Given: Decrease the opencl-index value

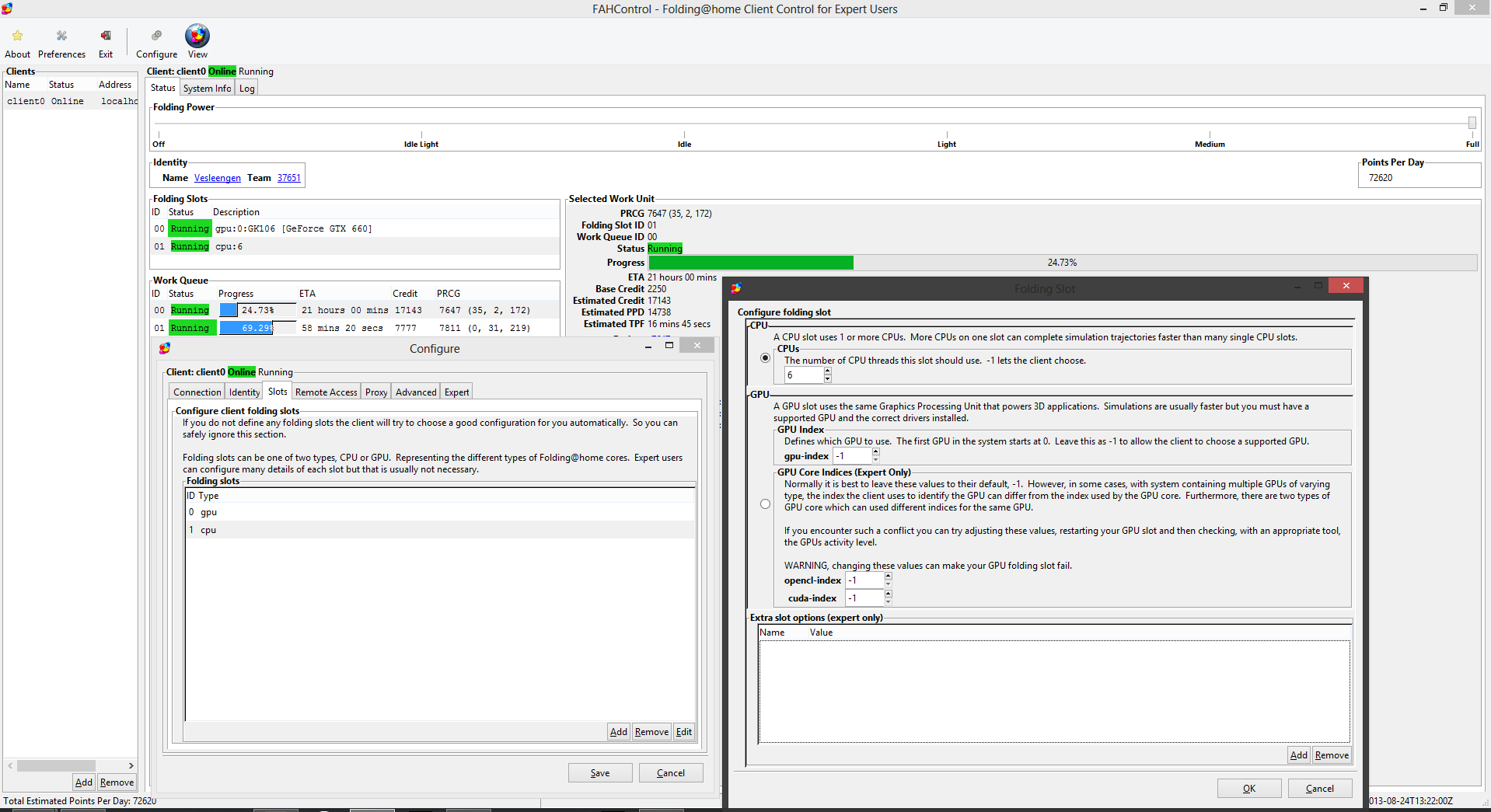Looking at the screenshot, I should [889, 584].
